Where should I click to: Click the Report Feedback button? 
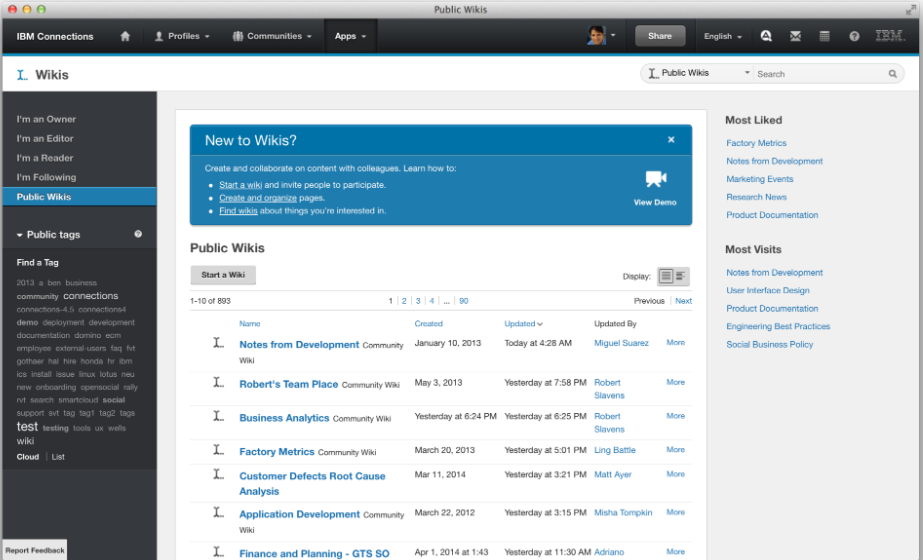35,551
